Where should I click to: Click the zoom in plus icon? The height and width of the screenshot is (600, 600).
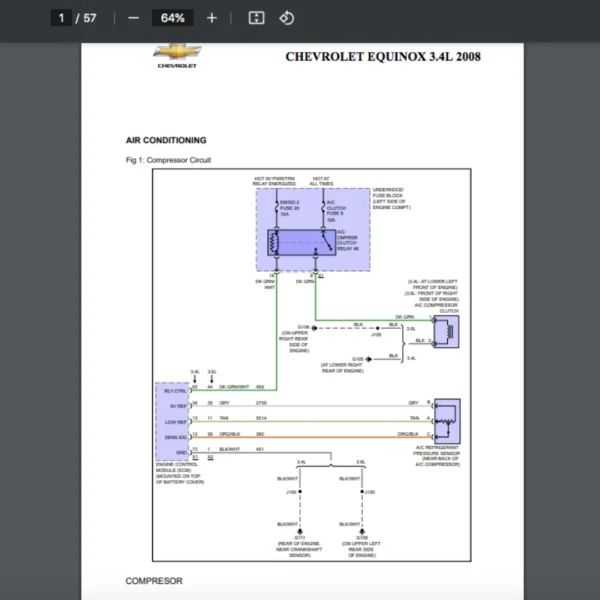[x=211, y=18]
